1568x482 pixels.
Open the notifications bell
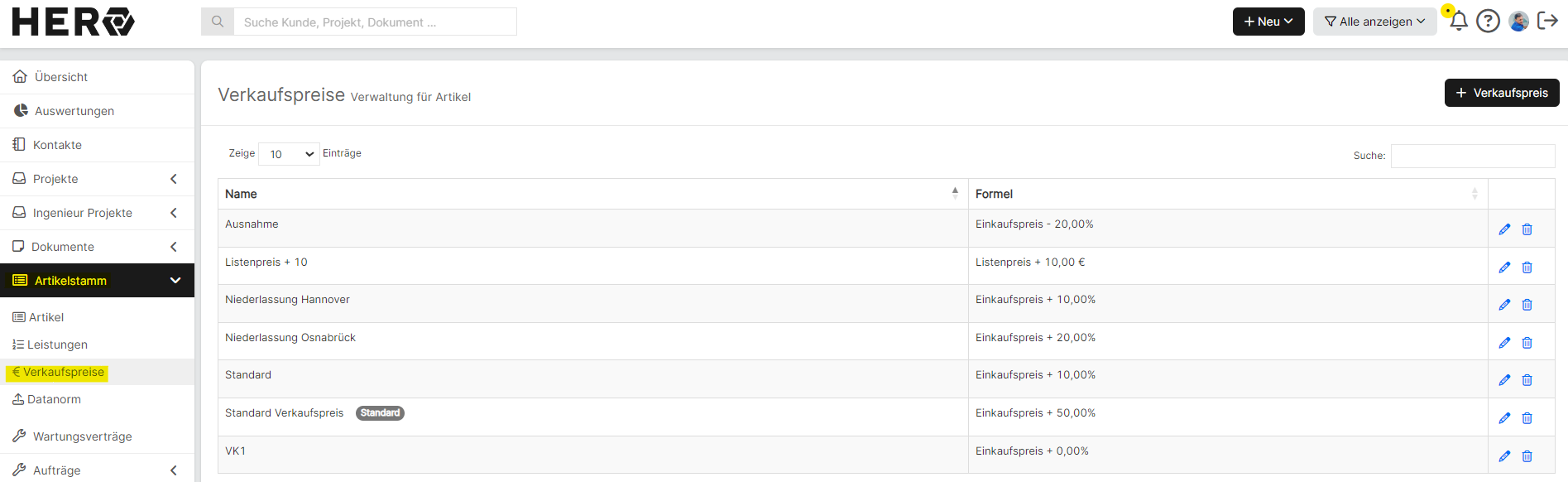click(x=1459, y=21)
